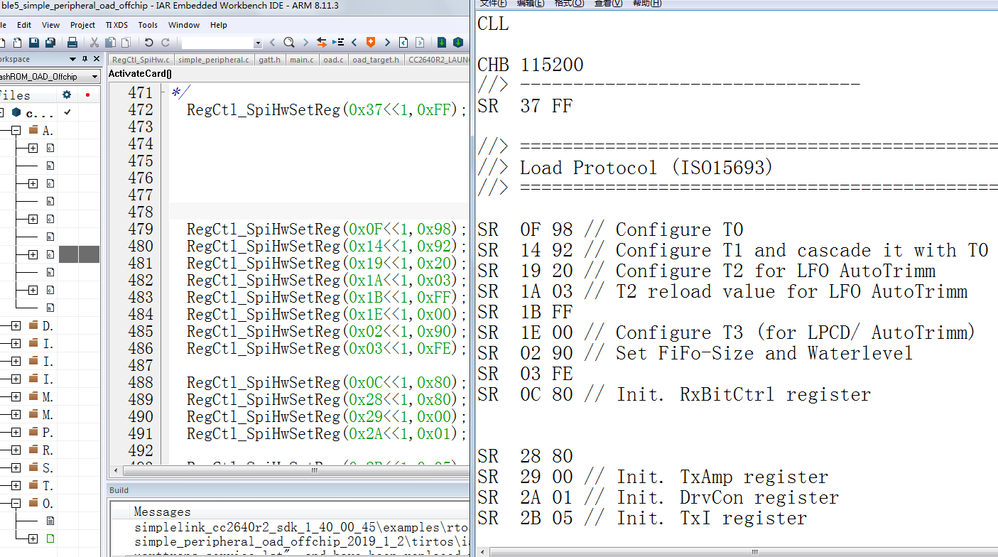Open the Workspace panel options arrow
Viewport: 998px width, 557px height.
pyautogui.click(x=73, y=59)
